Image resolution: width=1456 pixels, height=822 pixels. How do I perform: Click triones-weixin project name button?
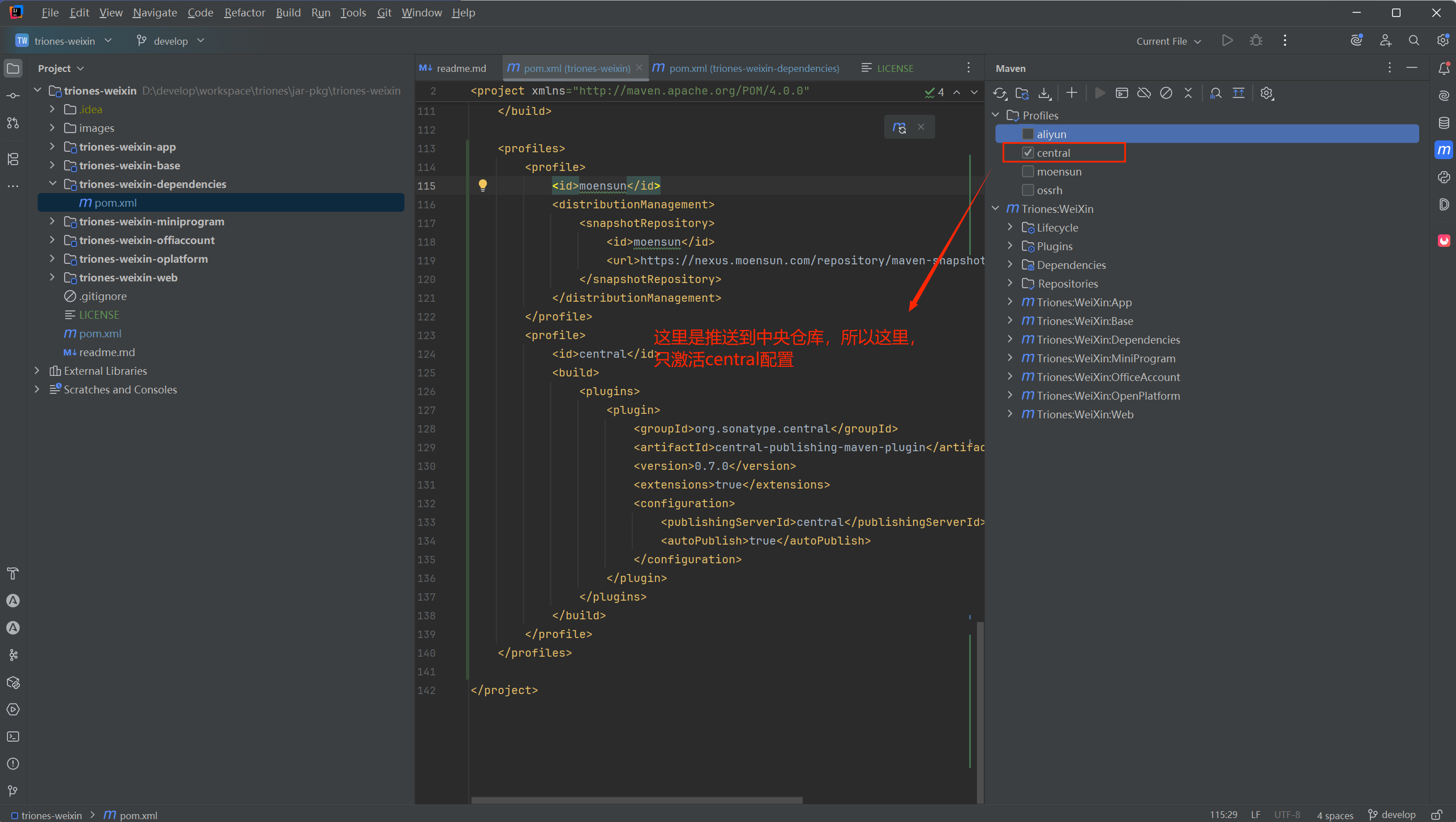pos(63,41)
